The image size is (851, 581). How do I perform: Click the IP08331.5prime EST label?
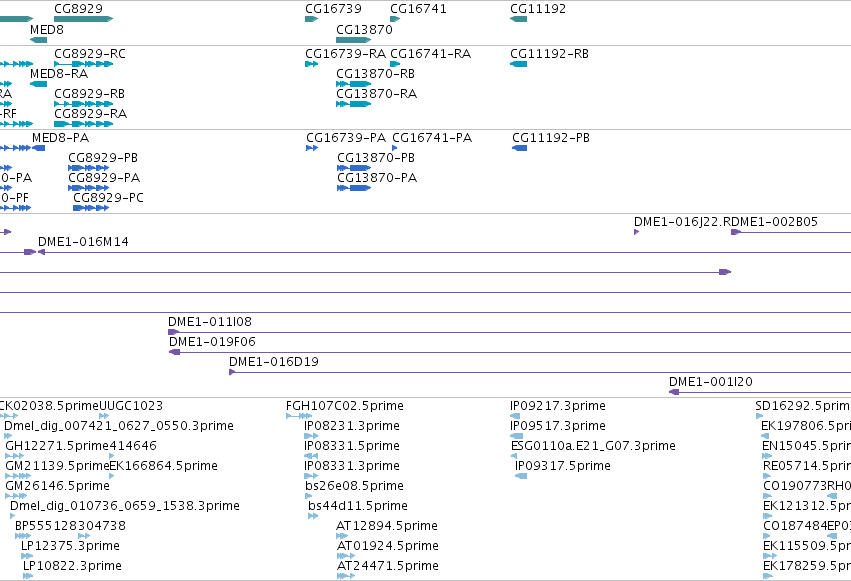pyautogui.click(x=352, y=446)
